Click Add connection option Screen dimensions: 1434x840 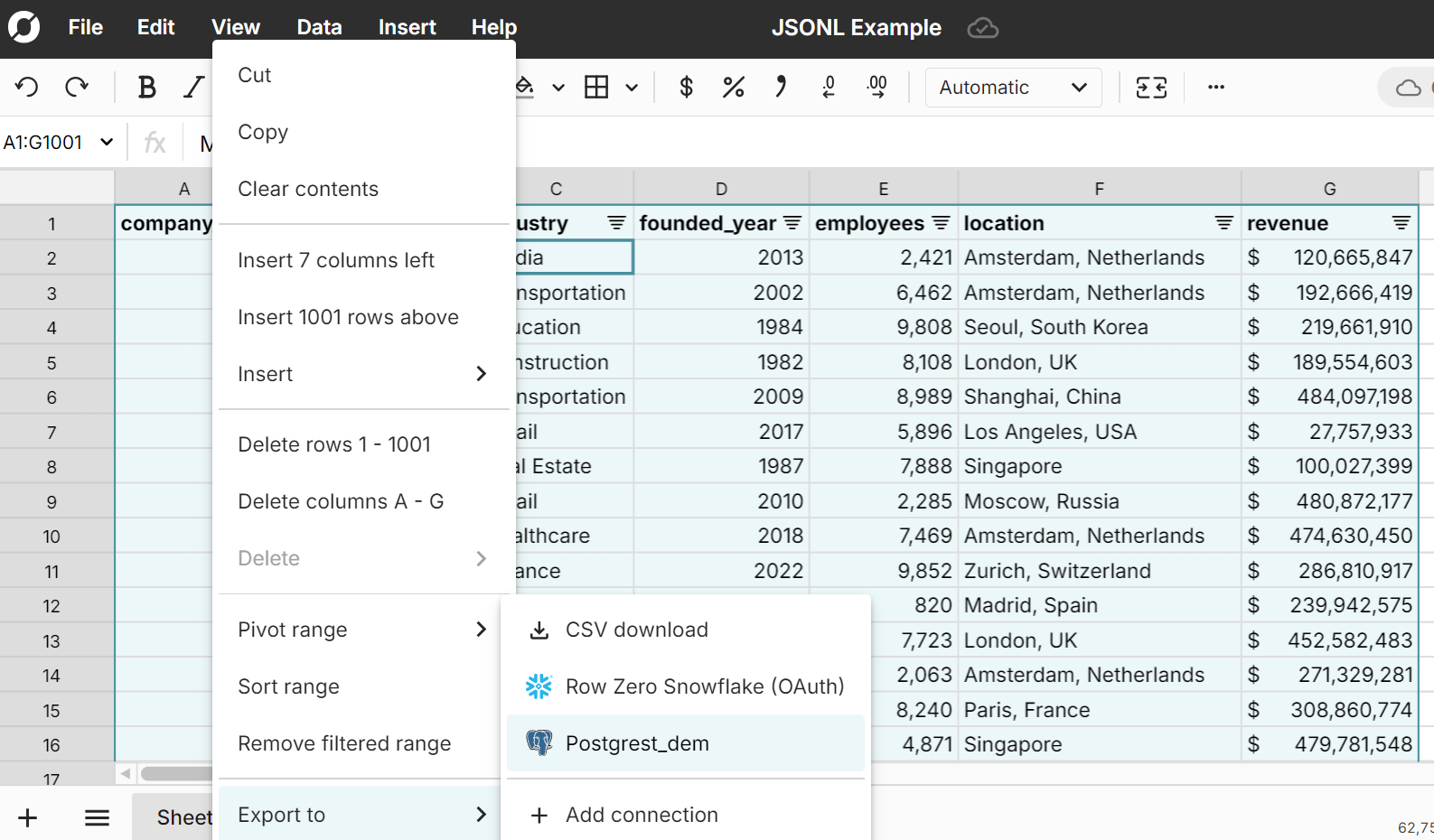pos(642,815)
